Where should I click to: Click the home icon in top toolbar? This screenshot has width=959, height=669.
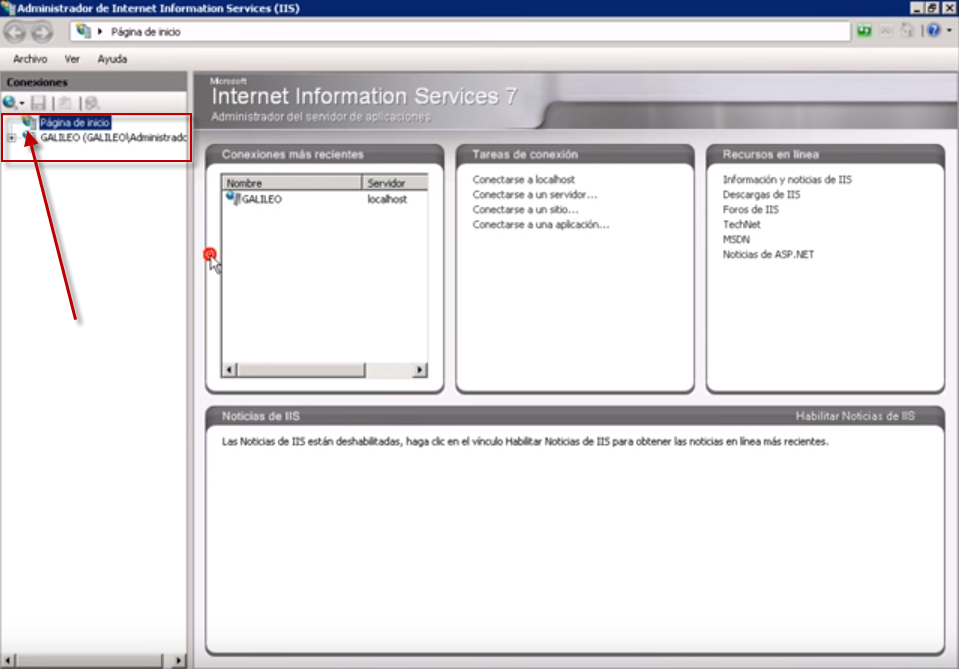click(908, 31)
